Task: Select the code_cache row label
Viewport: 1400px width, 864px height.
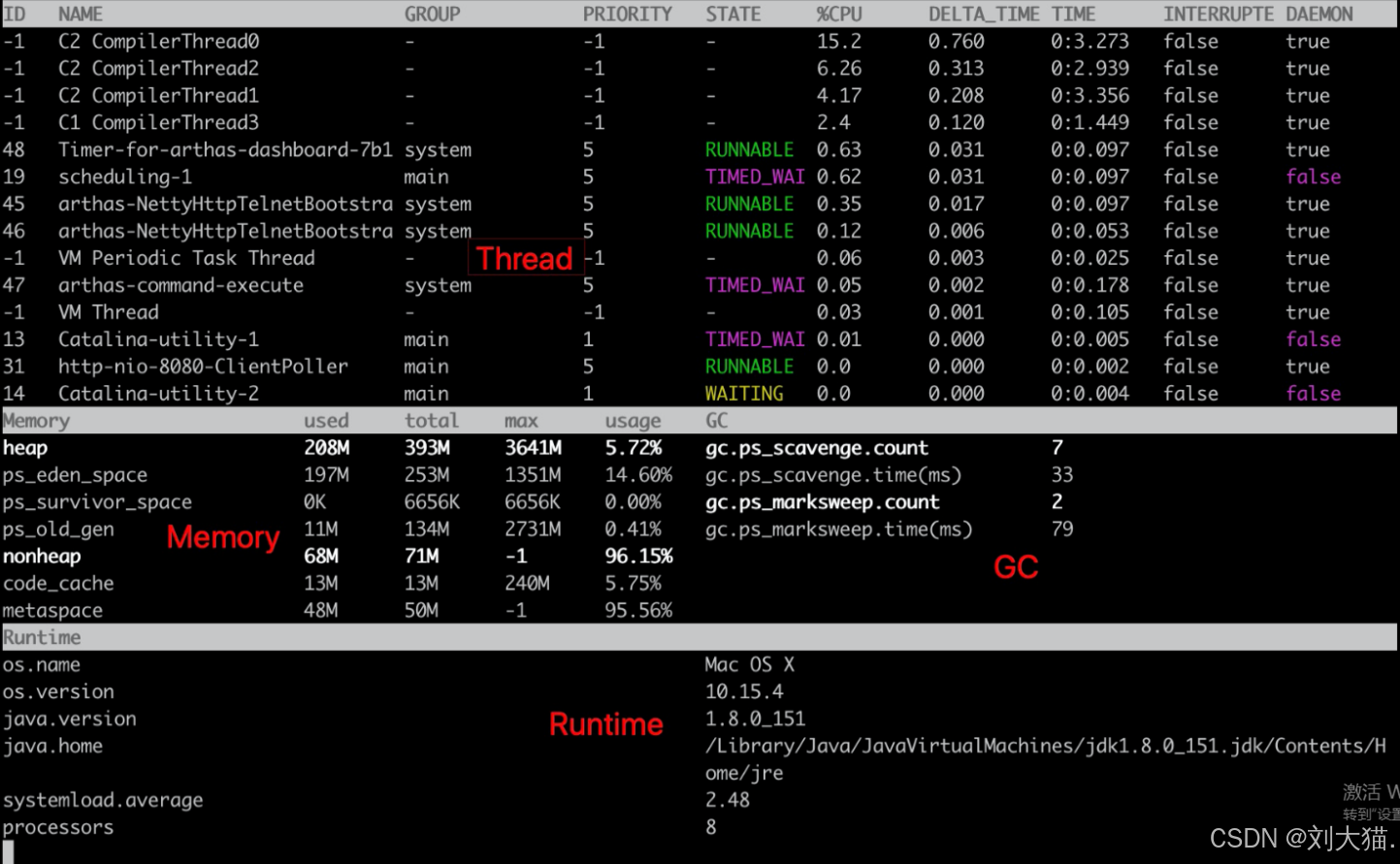Action: [58, 584]
